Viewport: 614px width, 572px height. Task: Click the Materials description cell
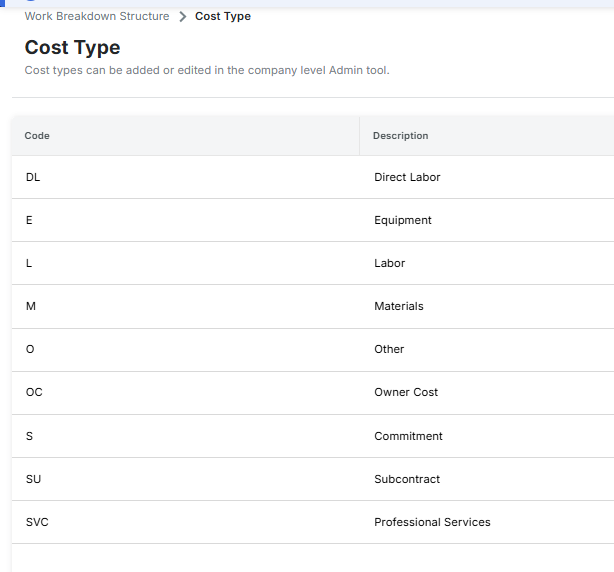point(399,306)
